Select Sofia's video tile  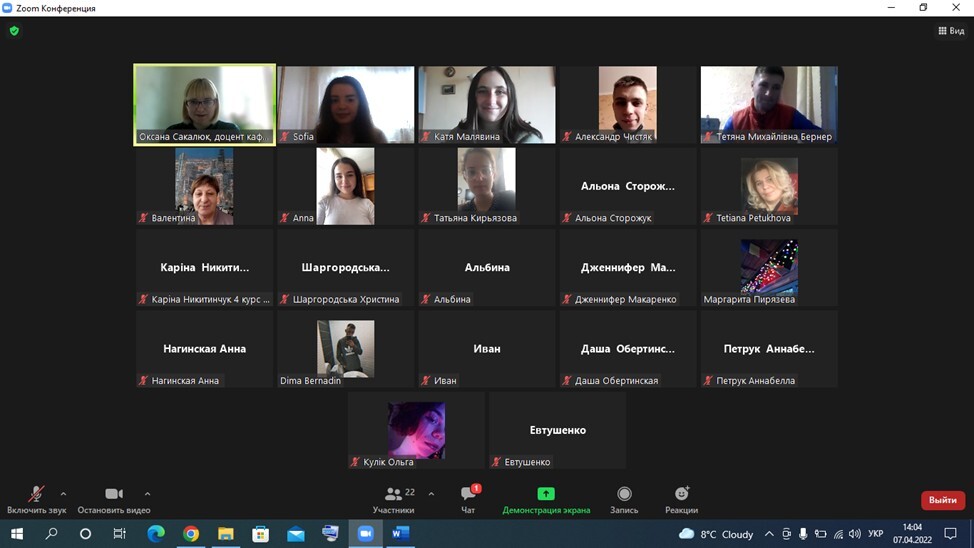[x=345, y=105]
